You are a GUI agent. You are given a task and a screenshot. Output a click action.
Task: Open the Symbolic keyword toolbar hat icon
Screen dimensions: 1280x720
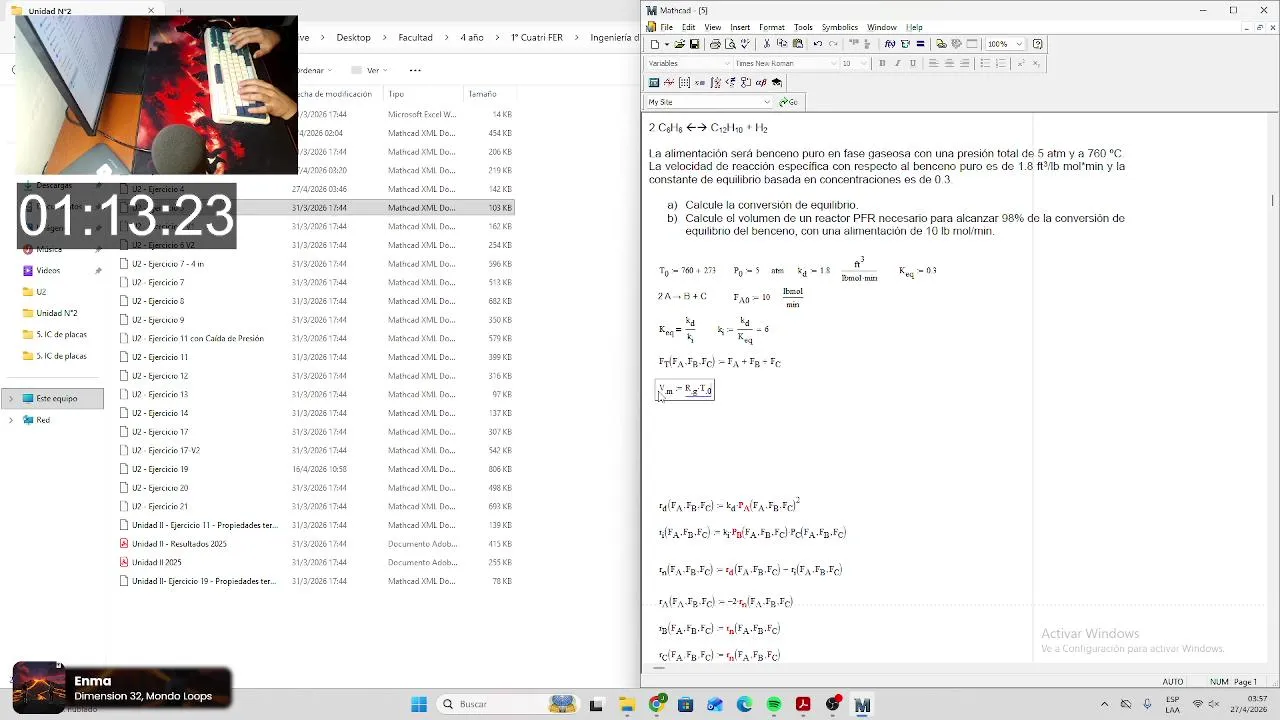[x=776, y=82]
